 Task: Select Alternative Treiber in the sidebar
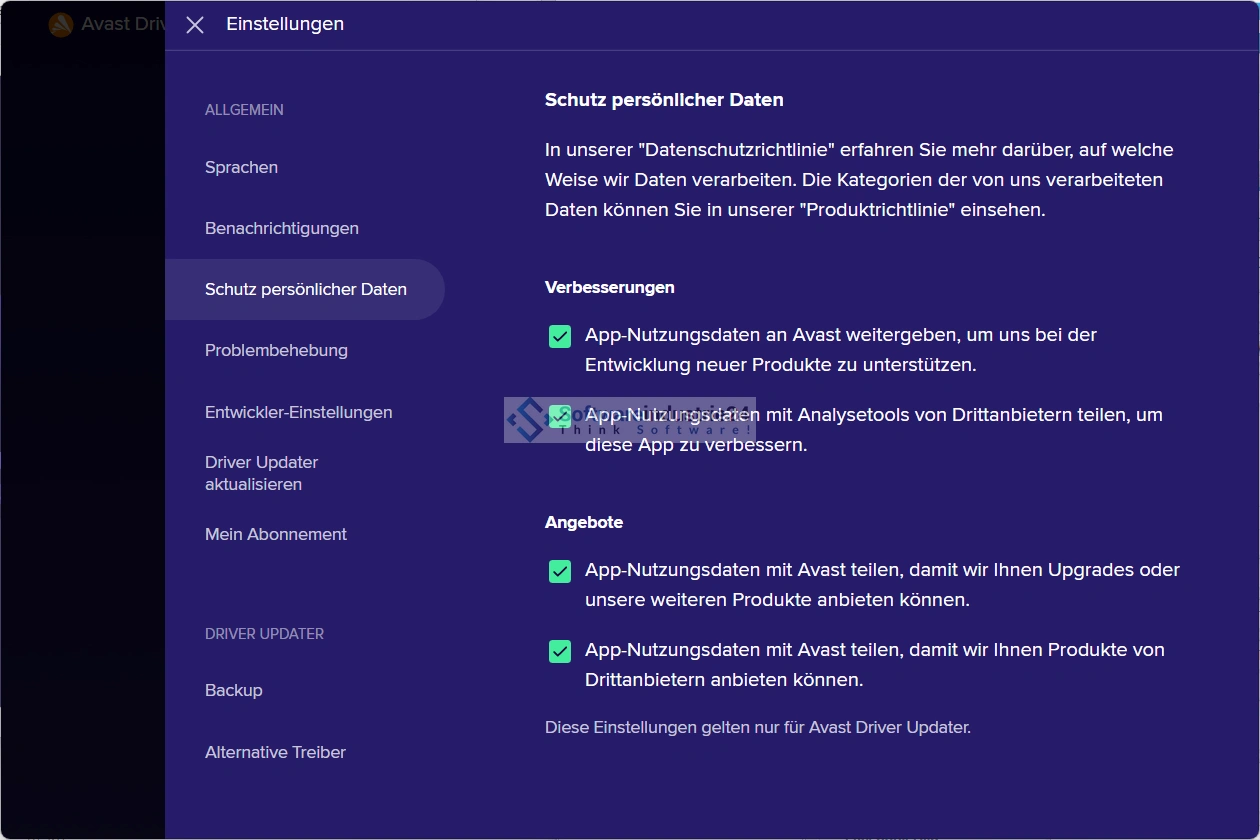(x=275, y=752)
